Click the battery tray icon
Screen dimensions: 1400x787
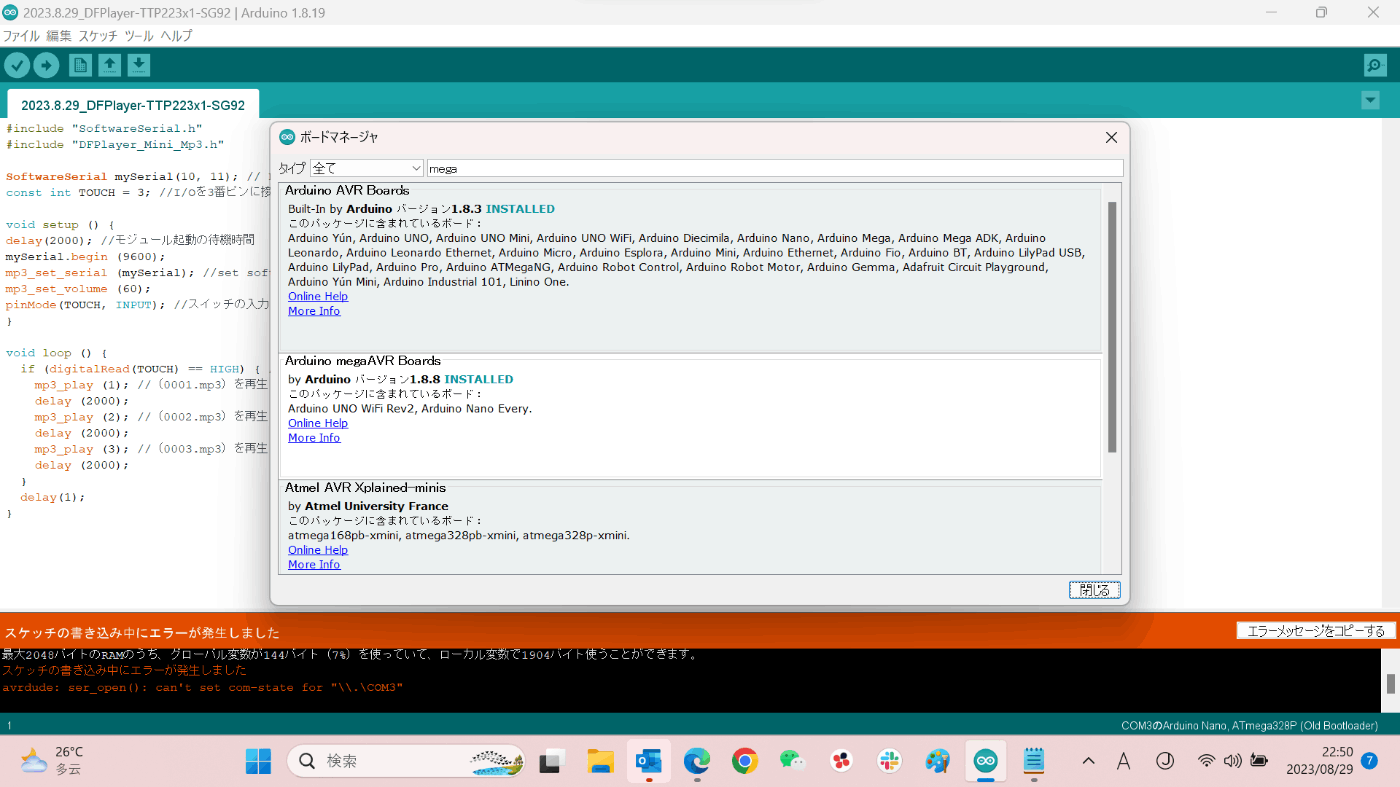point(1259,761)
